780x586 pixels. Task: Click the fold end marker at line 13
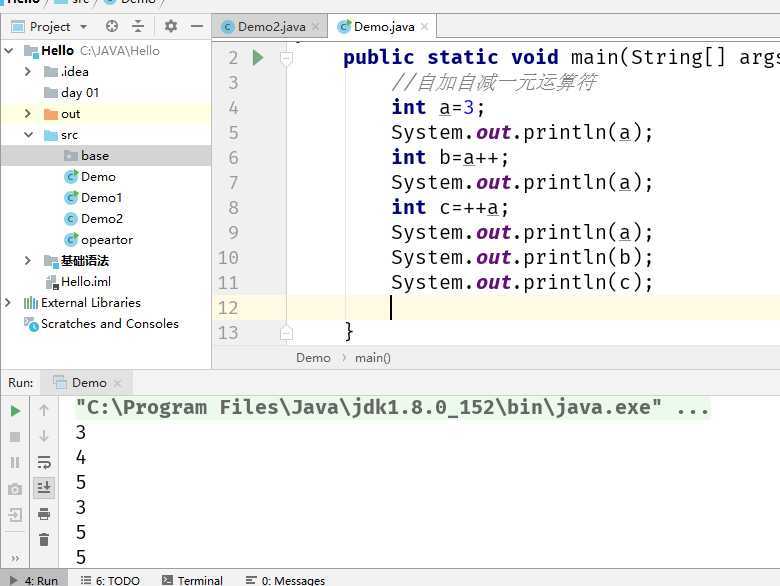(x=286, y=332)
